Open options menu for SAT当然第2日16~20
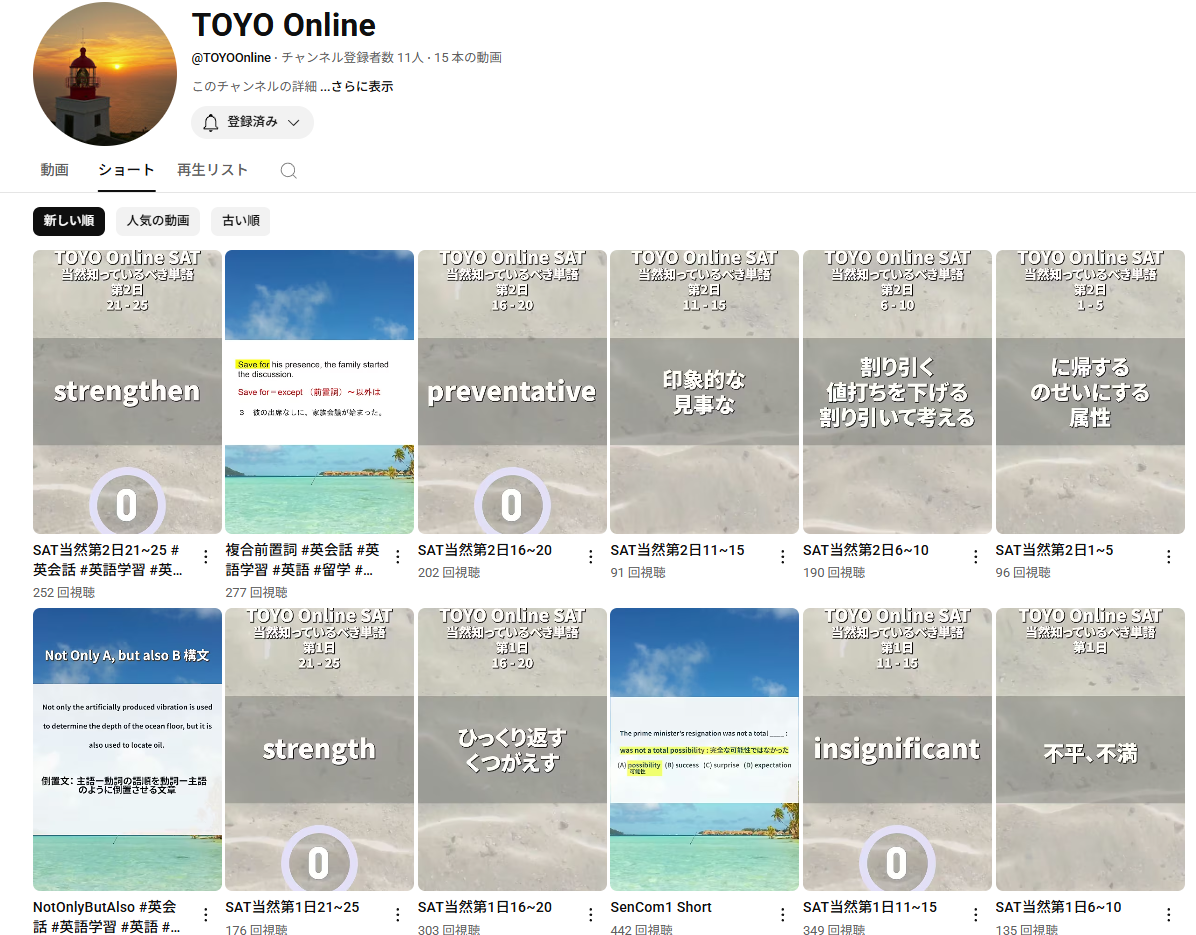 (591, 557)
